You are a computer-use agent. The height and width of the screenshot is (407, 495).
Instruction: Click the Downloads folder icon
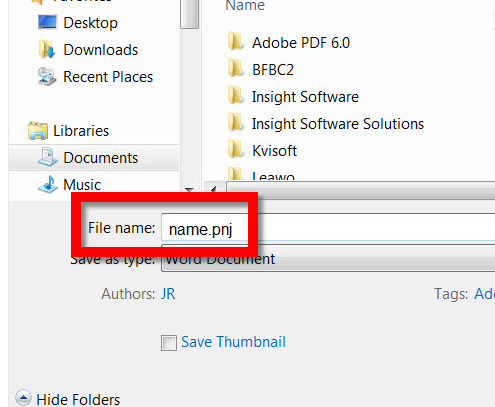pos(47,50)
